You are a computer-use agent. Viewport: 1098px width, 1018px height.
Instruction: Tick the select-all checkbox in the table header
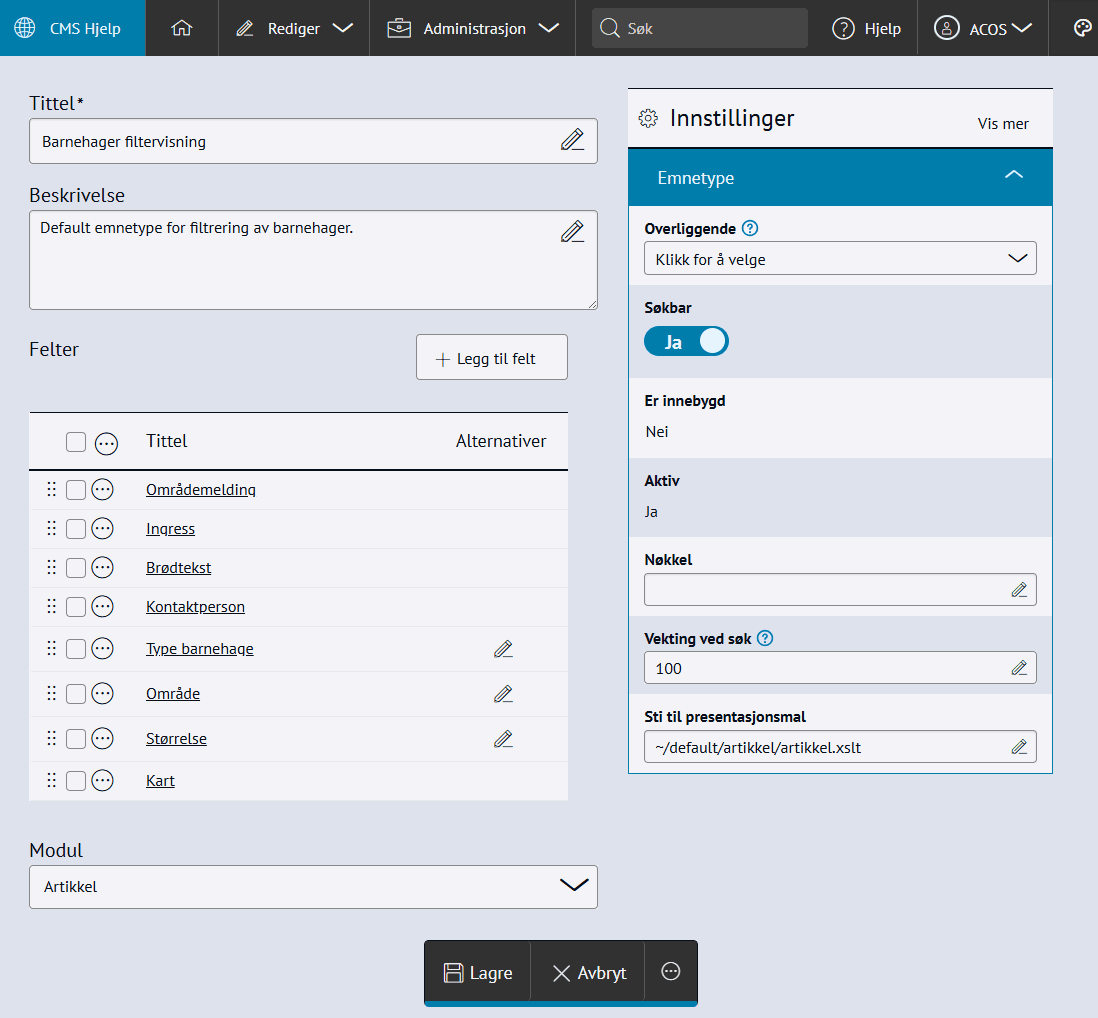[x=76, y=442]
